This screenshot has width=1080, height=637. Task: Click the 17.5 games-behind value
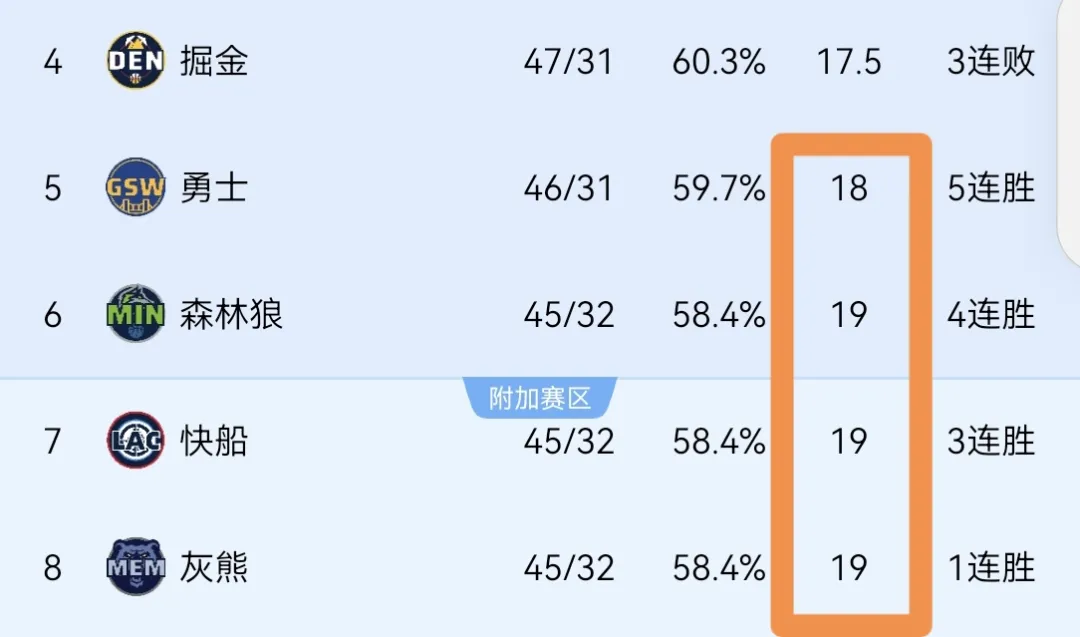849,62
